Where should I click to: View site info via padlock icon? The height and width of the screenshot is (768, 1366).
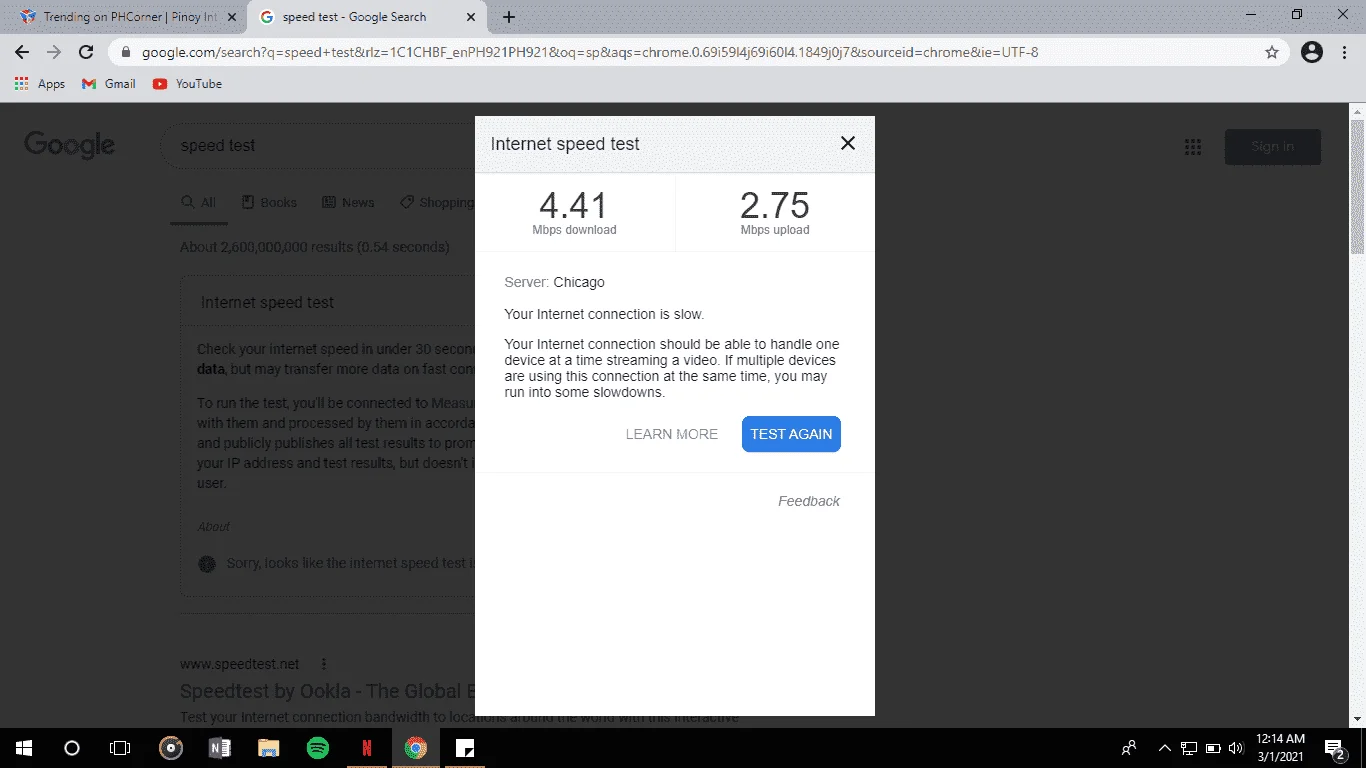pos(126,52)
